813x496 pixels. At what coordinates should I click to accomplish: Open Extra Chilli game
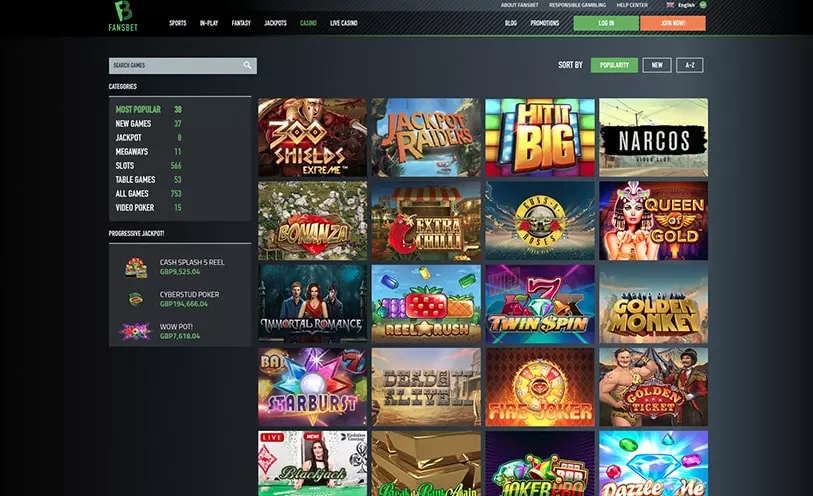[426, 220]
